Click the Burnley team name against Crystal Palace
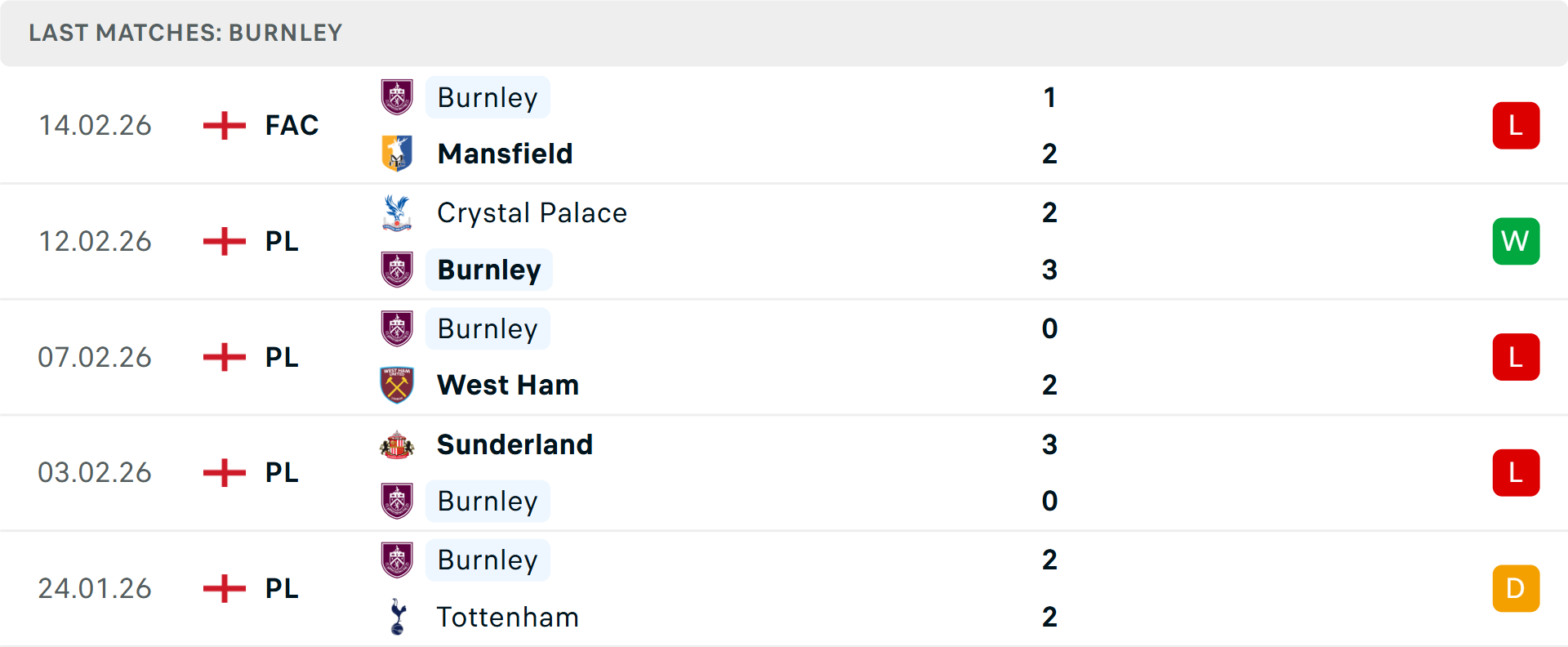The image size is (1568, 647). pyautogui.click(x=489, y=270)
